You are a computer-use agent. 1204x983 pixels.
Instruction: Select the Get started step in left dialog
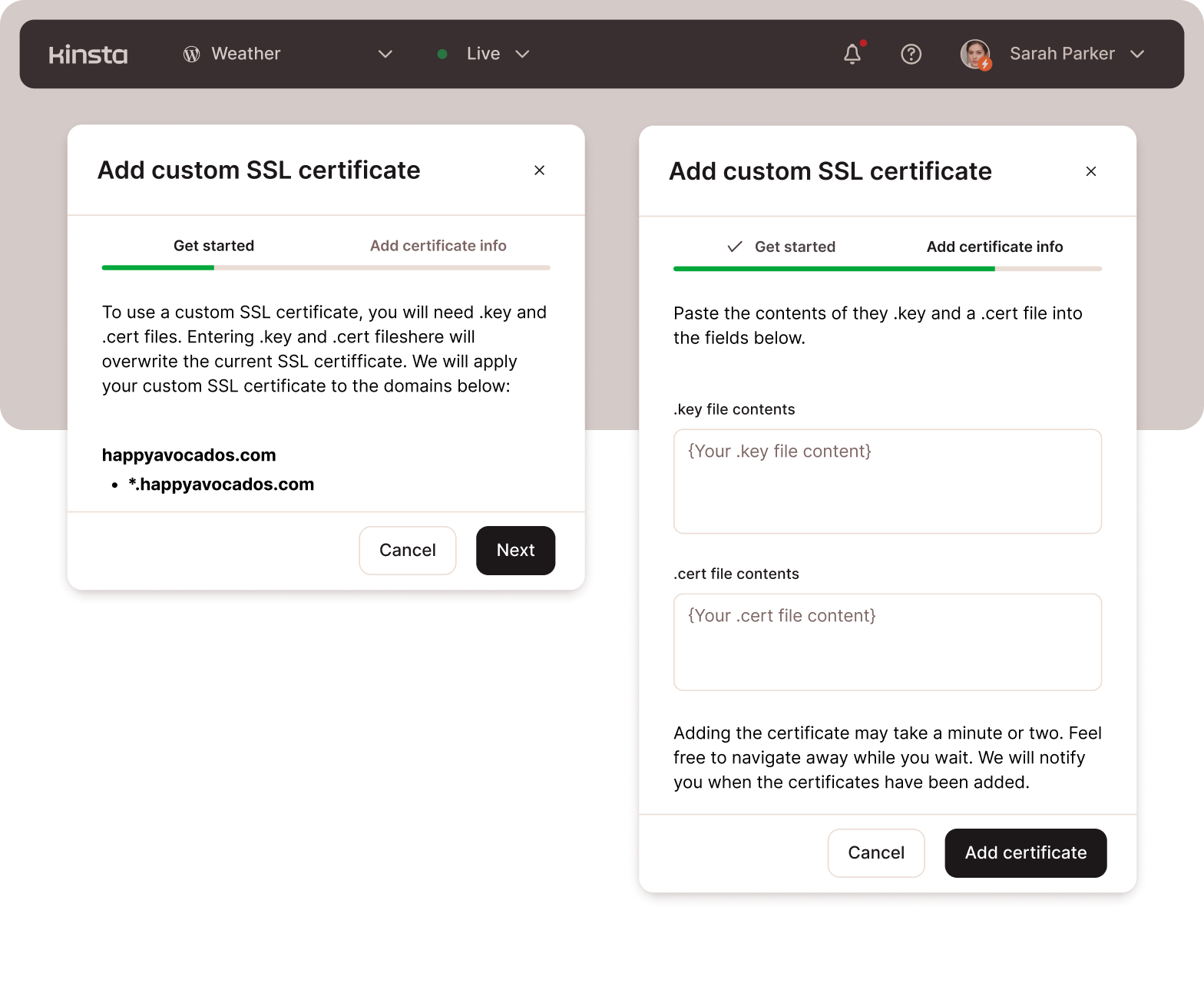213,246
